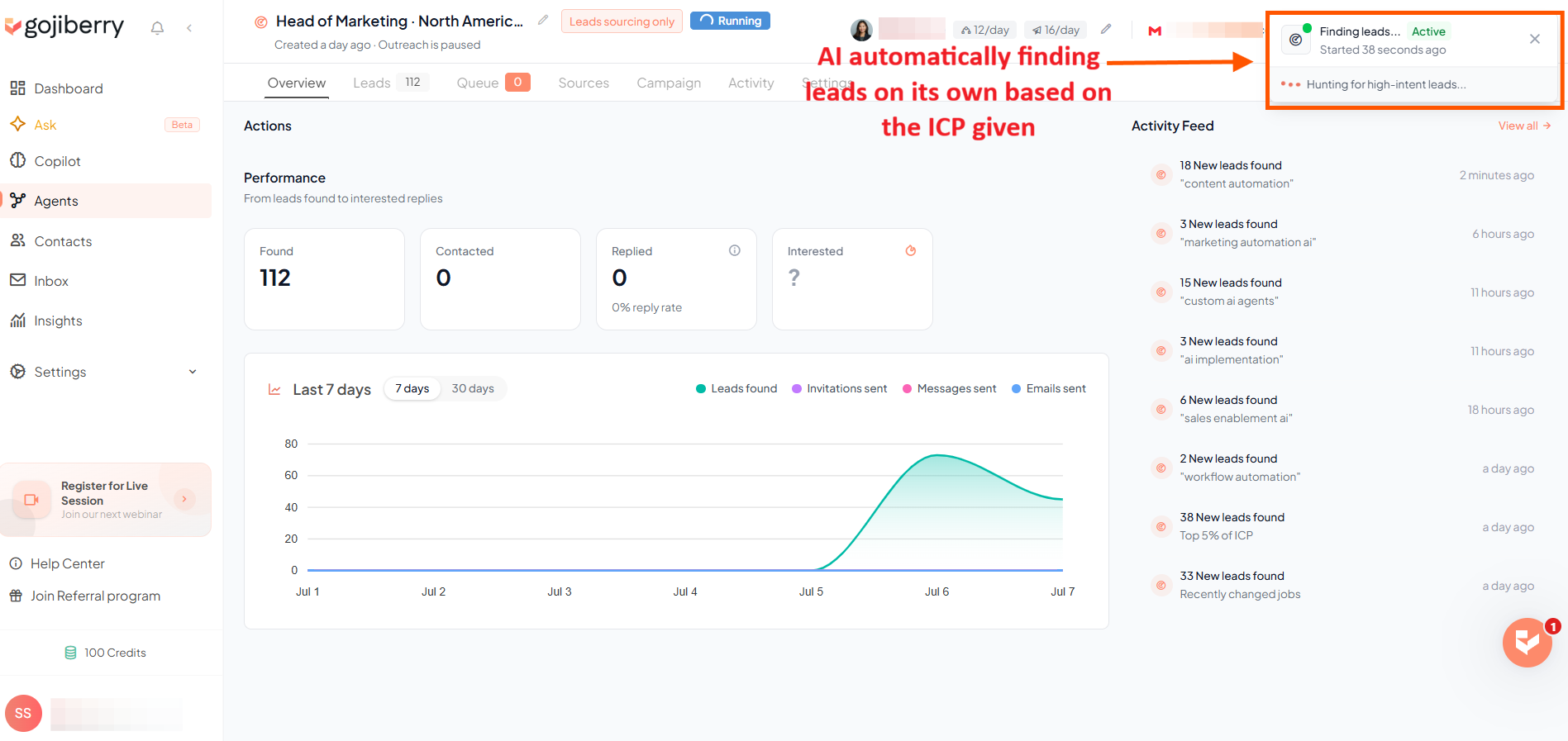
Task: Click the Settings gear icon in sidebar
Action: tap(17, 372)
